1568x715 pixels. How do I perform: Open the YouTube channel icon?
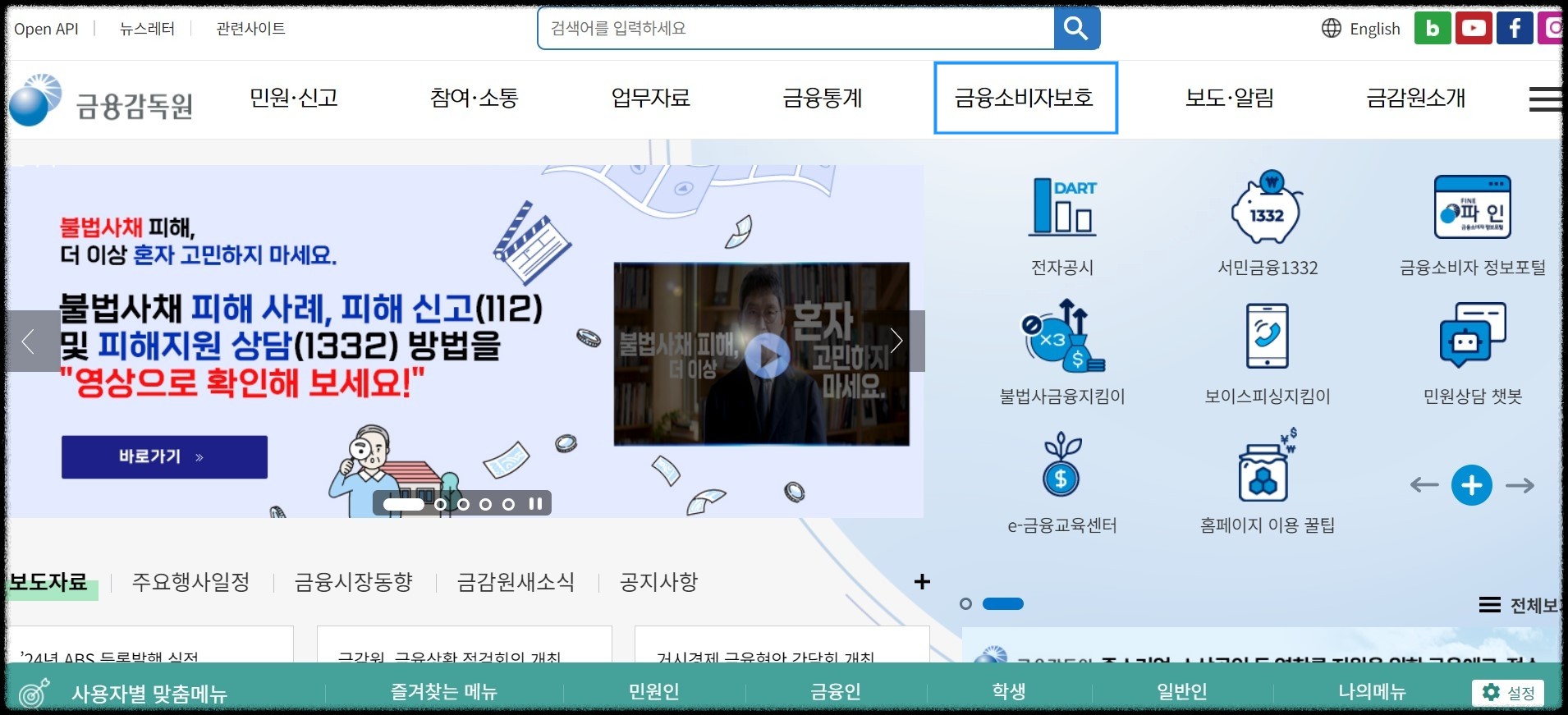click(1474, 29)
